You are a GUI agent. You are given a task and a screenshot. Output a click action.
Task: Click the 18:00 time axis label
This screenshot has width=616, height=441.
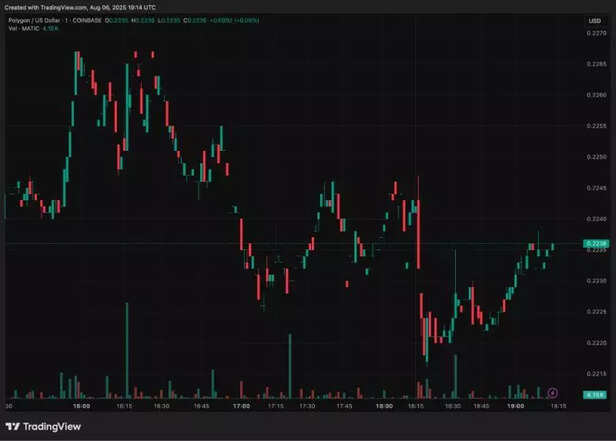click(x=383, y=406)
